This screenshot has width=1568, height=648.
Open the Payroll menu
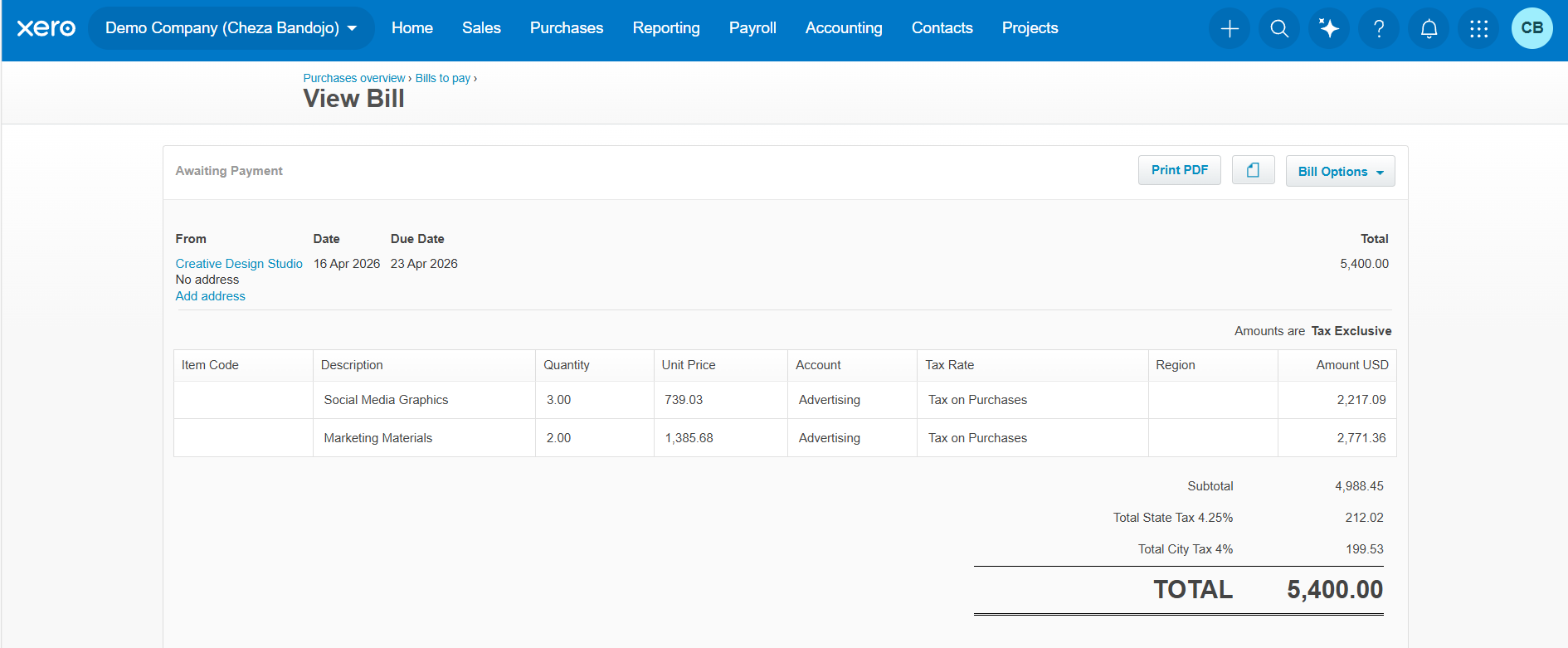click(x=752, y=28)
